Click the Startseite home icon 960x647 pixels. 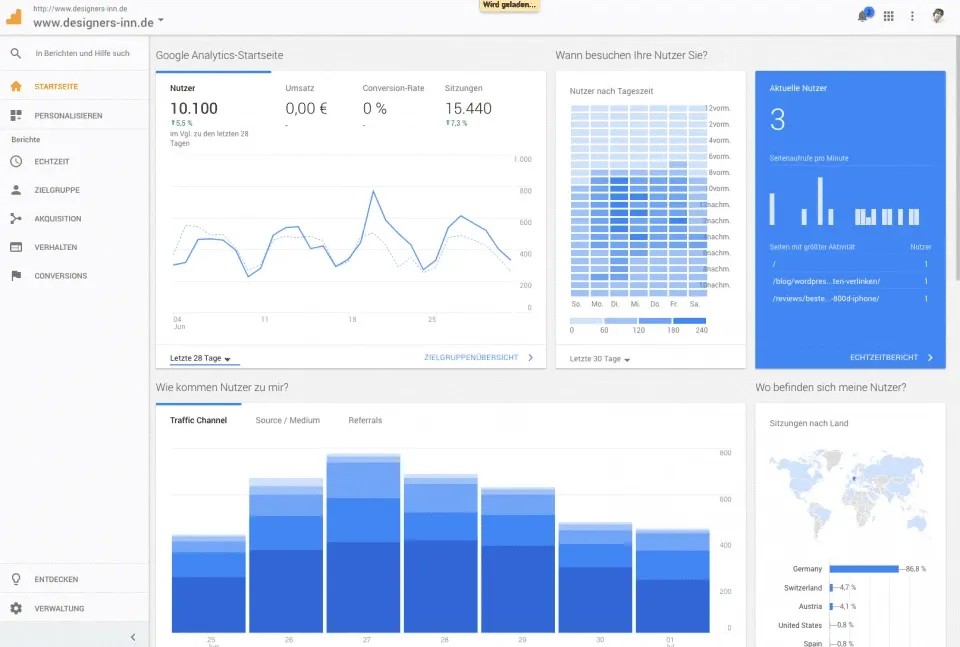tap(14, 86)
